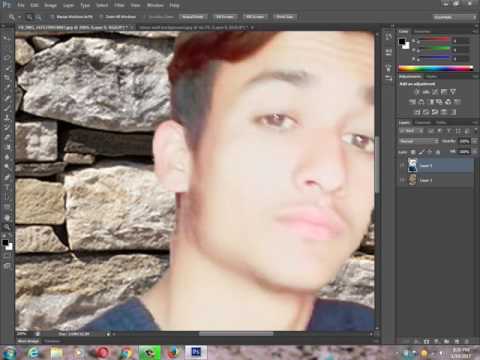Select the Clone Stamp tool
The width and height of the screenshot is (480, 360).
click(7, 118)
